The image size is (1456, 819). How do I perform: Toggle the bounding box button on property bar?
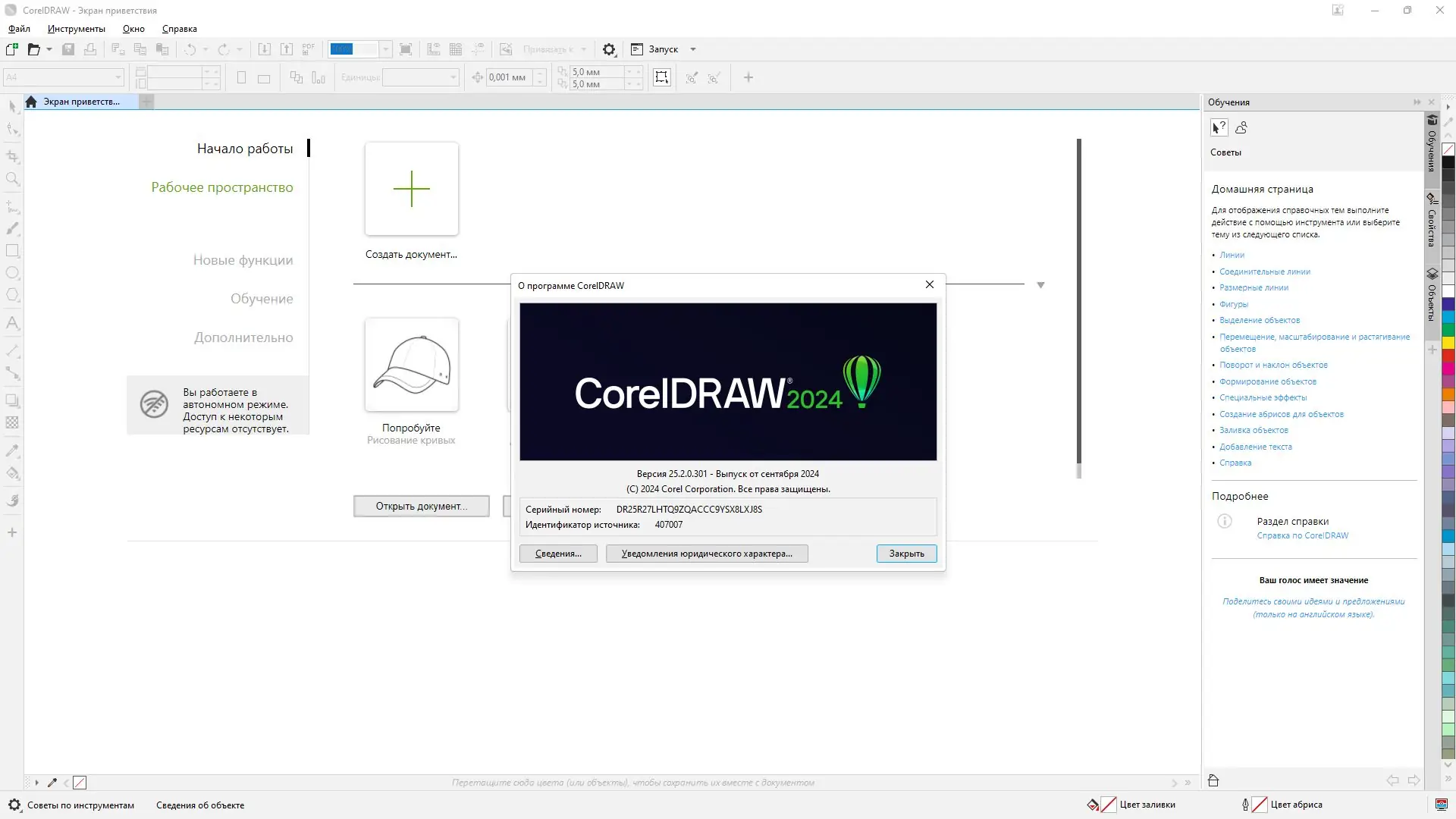662,77
